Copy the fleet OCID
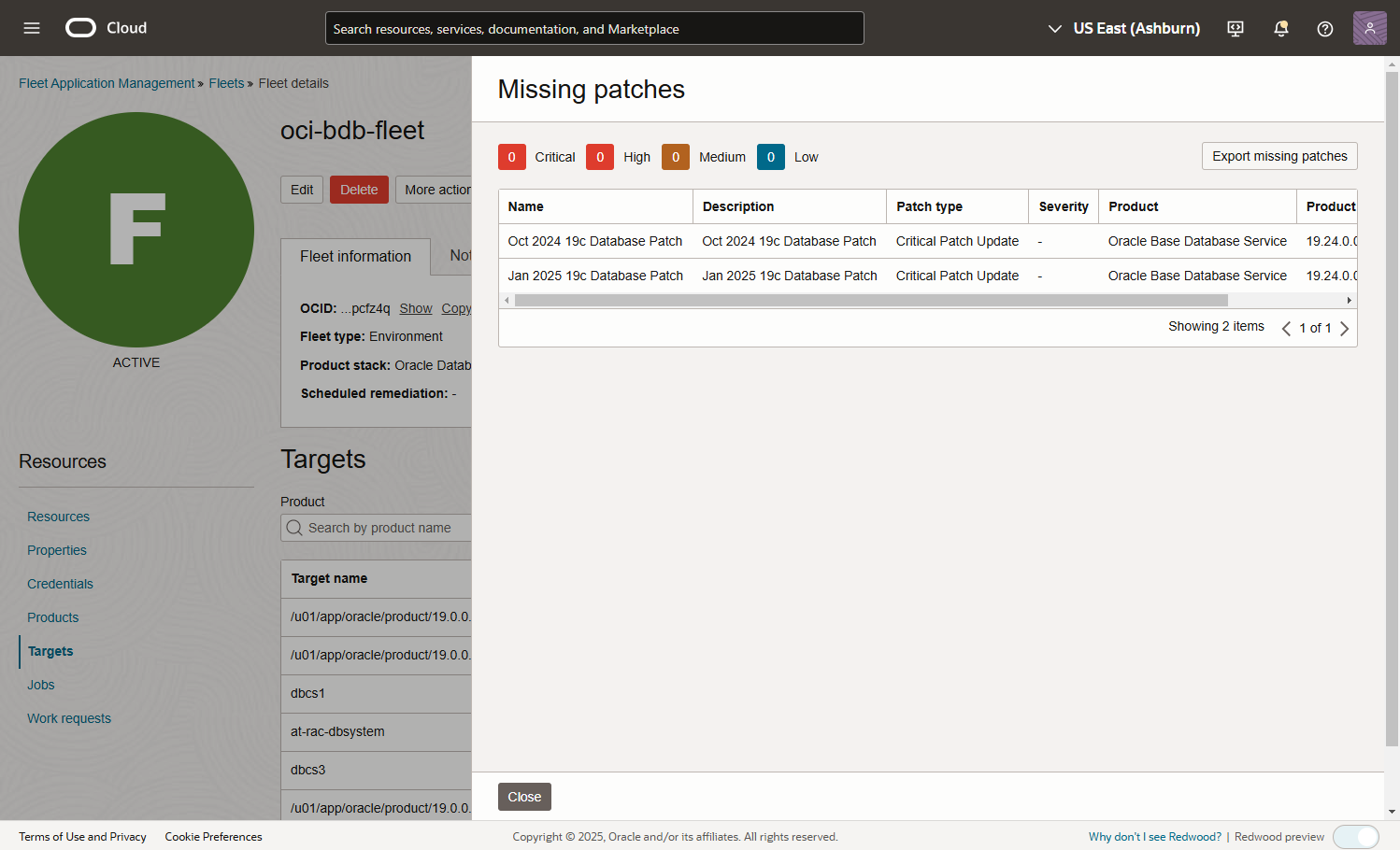 (457, 308)
